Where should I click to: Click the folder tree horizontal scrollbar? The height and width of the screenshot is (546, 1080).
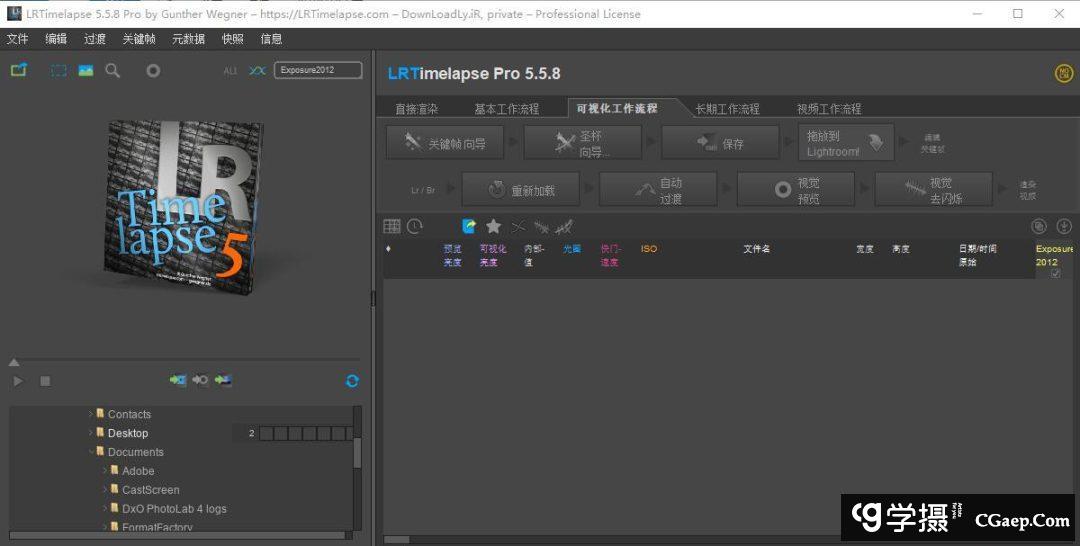point(177,535)
